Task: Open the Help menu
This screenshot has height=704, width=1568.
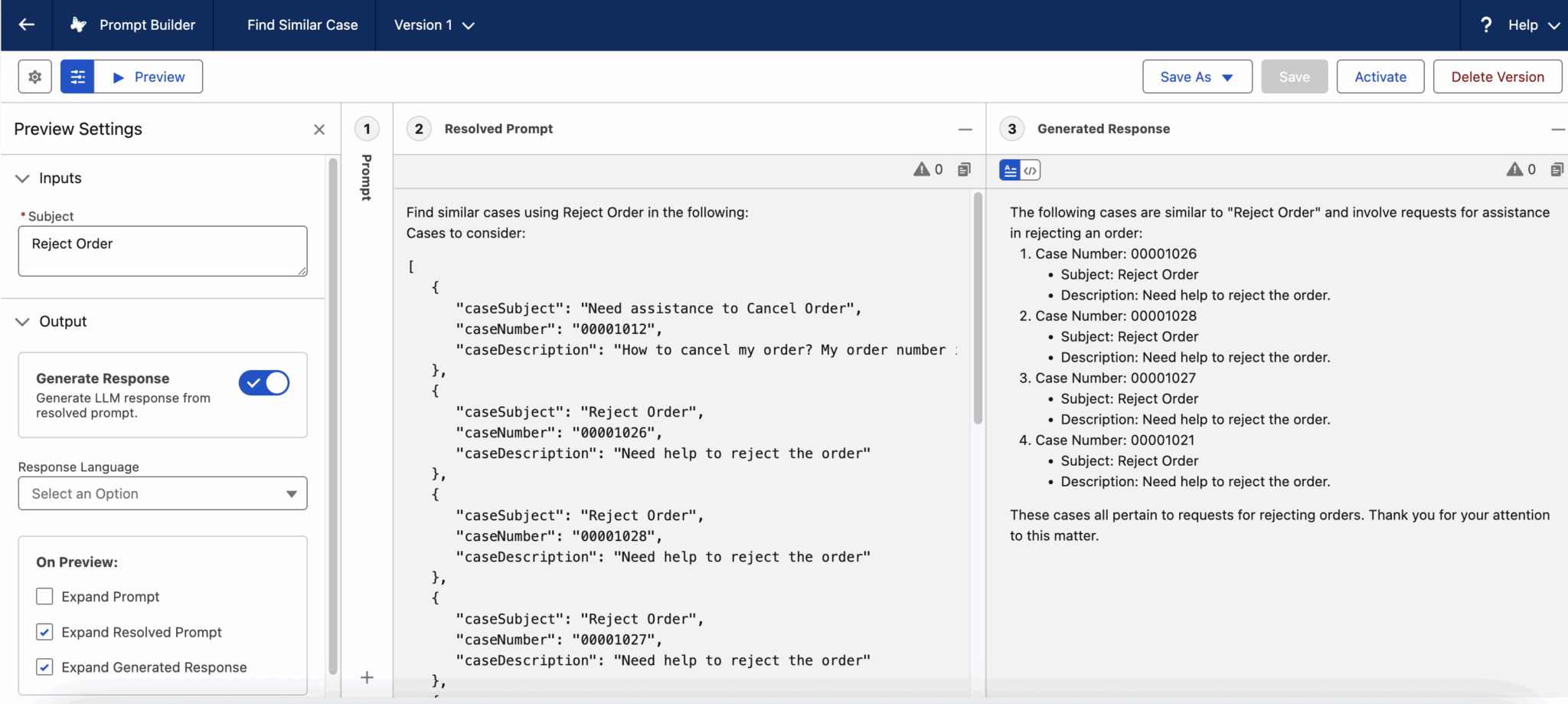Action: click(x=1534, y=25)
